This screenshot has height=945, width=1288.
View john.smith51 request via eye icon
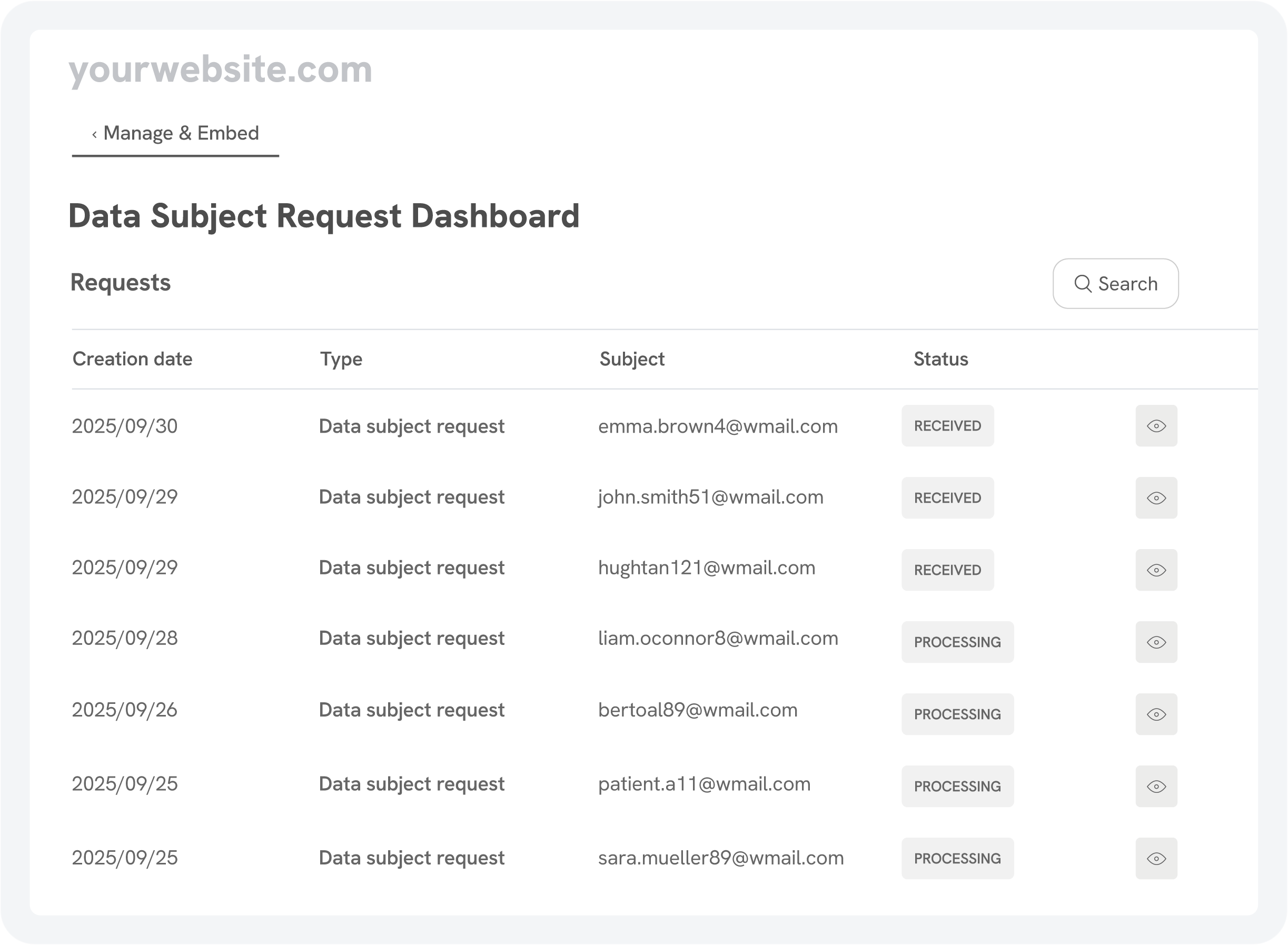[x=1156, y=498]
